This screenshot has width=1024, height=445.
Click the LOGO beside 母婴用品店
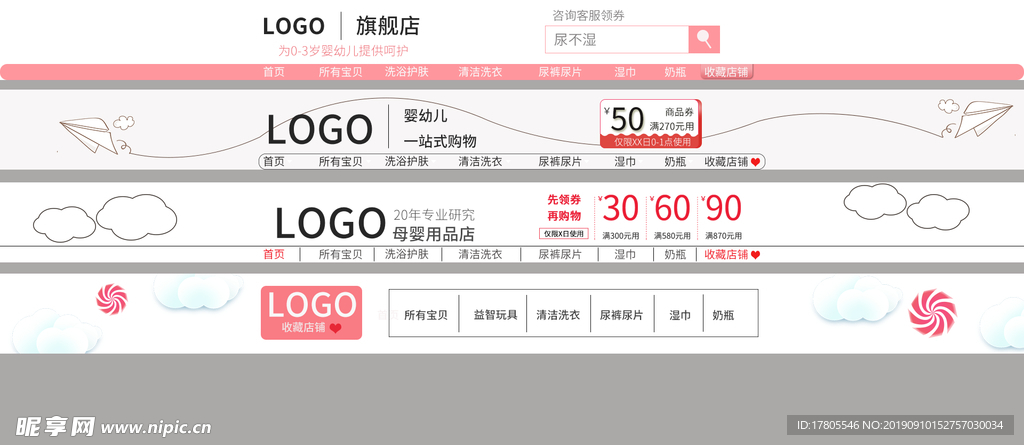pyautogui.click(x=330, y=222)
